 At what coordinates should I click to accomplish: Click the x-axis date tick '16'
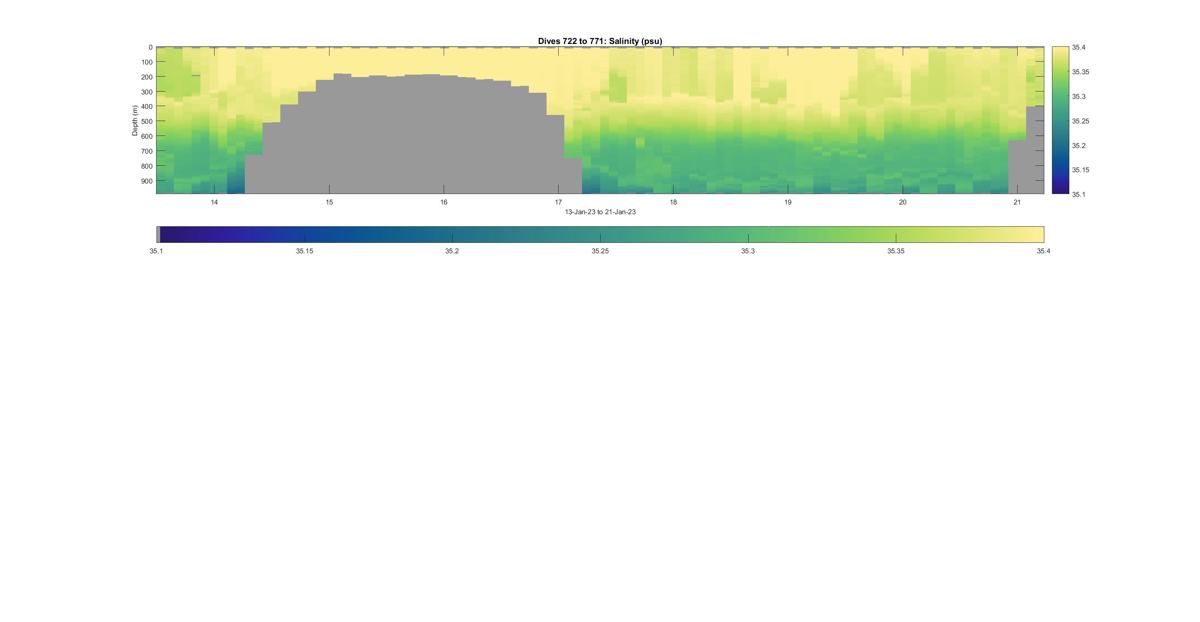444,202
